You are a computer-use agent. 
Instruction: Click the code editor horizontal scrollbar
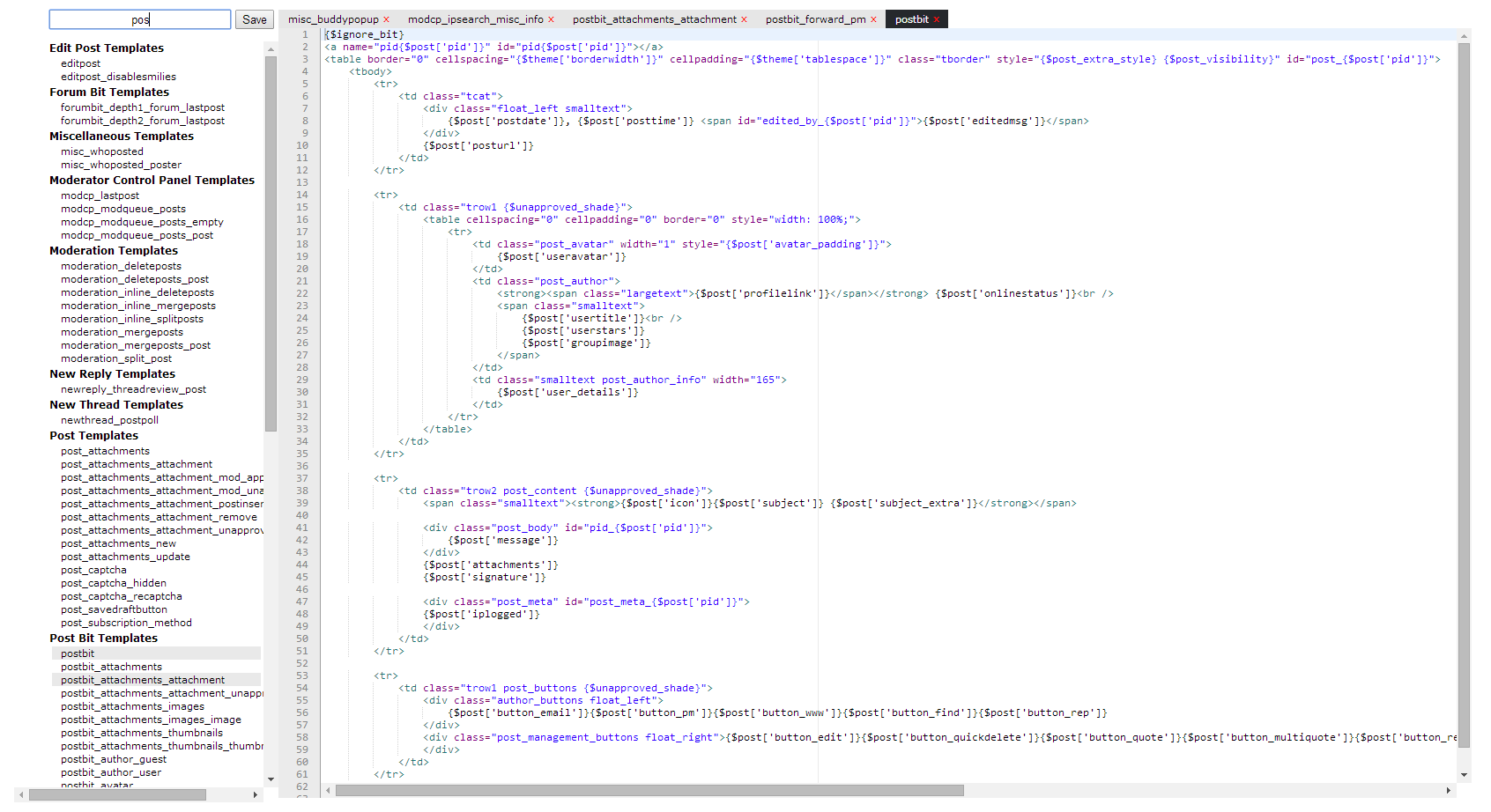point(649,790)
